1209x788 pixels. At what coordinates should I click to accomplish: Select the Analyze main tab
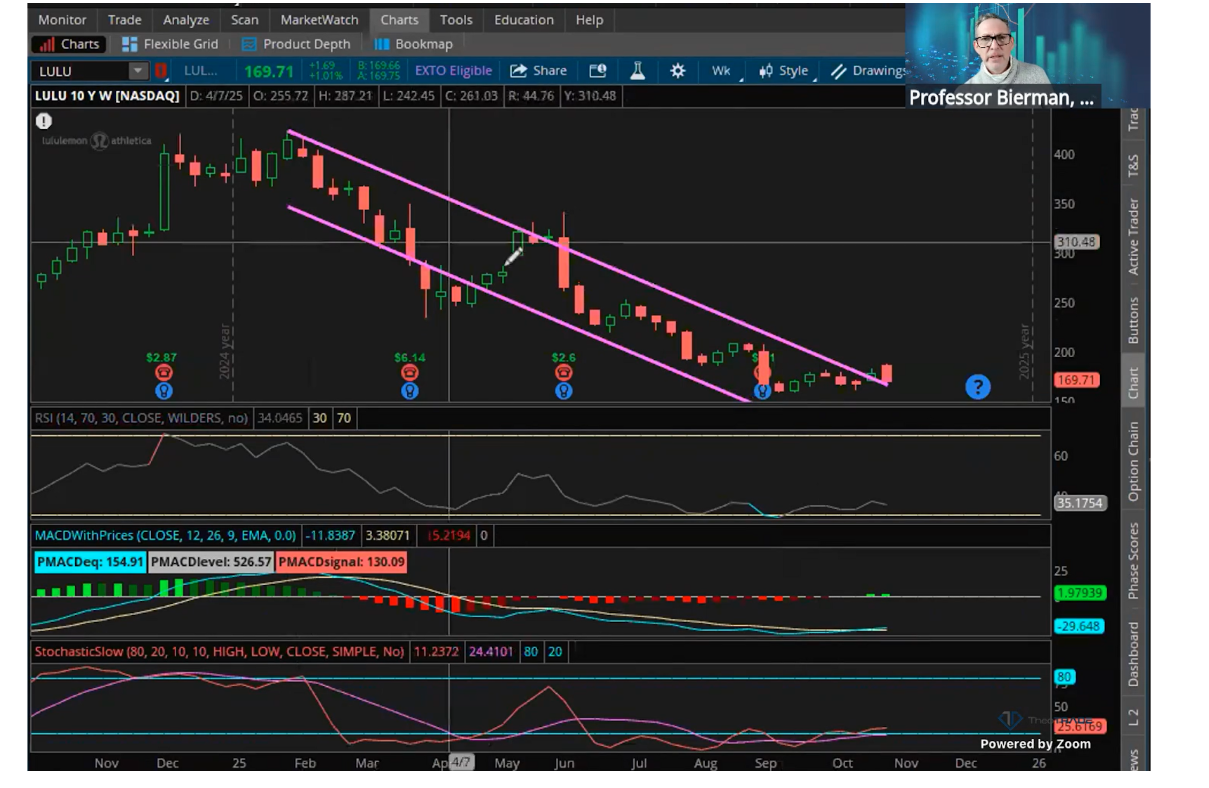pos(187,19)
